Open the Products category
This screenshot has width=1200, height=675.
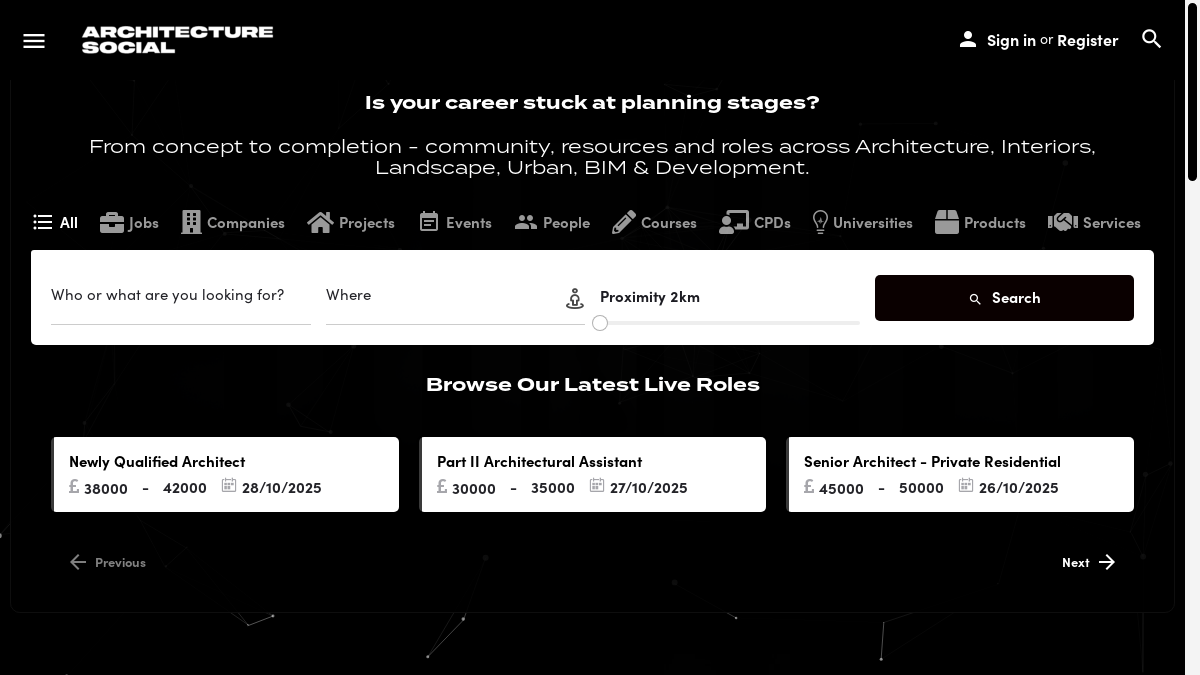(x=980, y=222)
